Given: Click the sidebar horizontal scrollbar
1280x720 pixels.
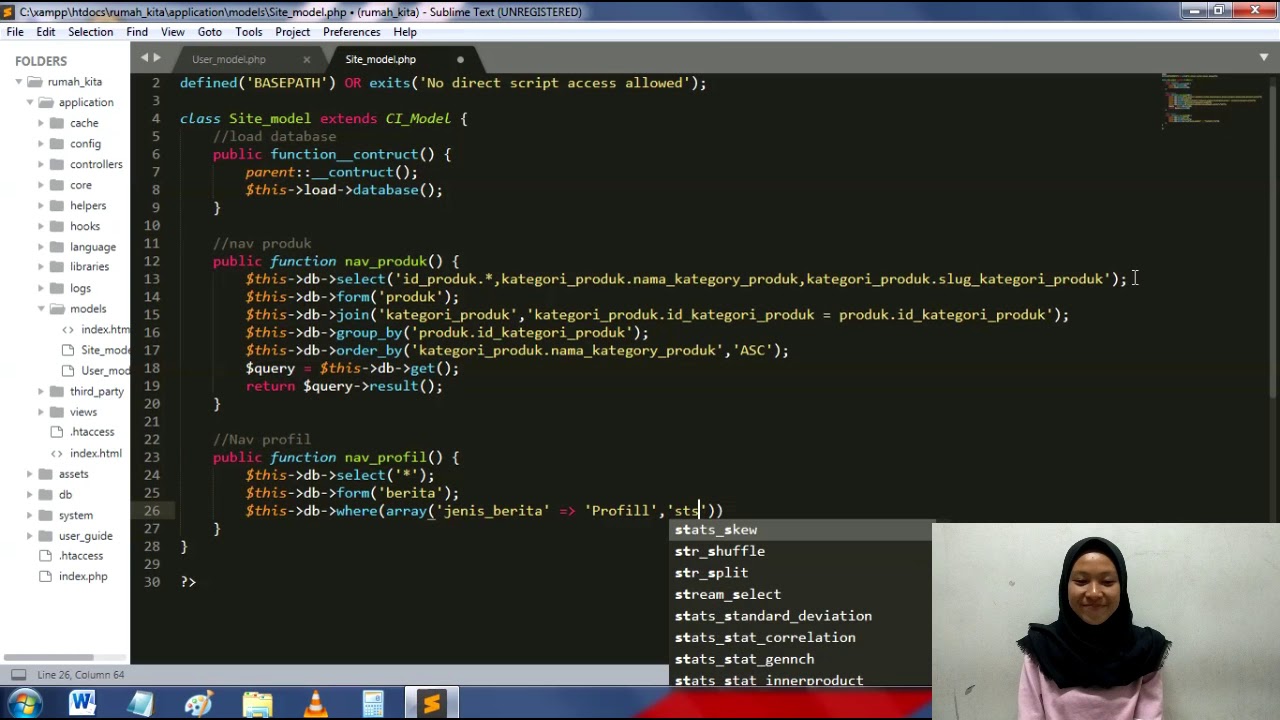Looking at the screenshot, I should 47,657.
